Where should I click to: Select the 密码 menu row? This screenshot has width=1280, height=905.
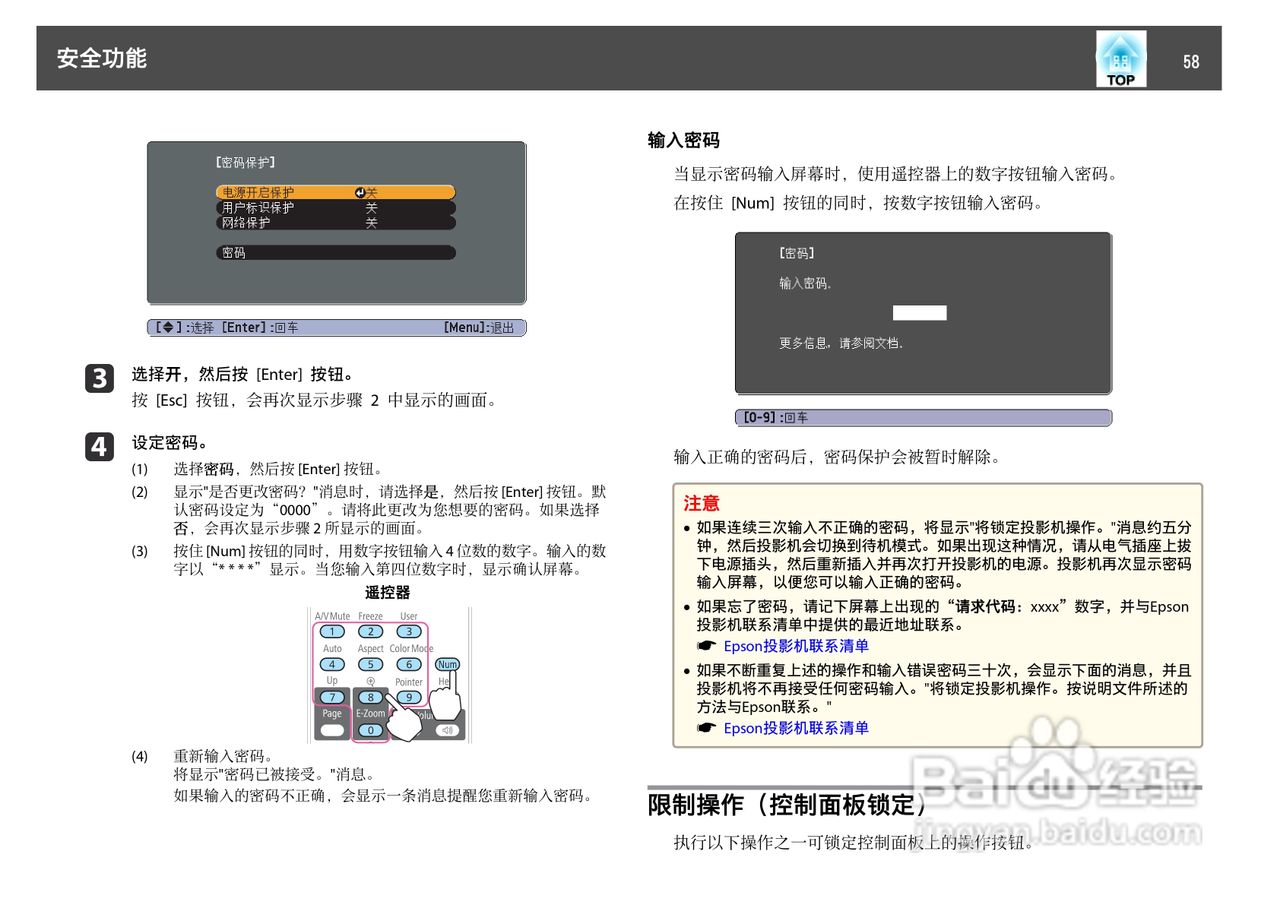pyautogui.click(x=336, y=253)
